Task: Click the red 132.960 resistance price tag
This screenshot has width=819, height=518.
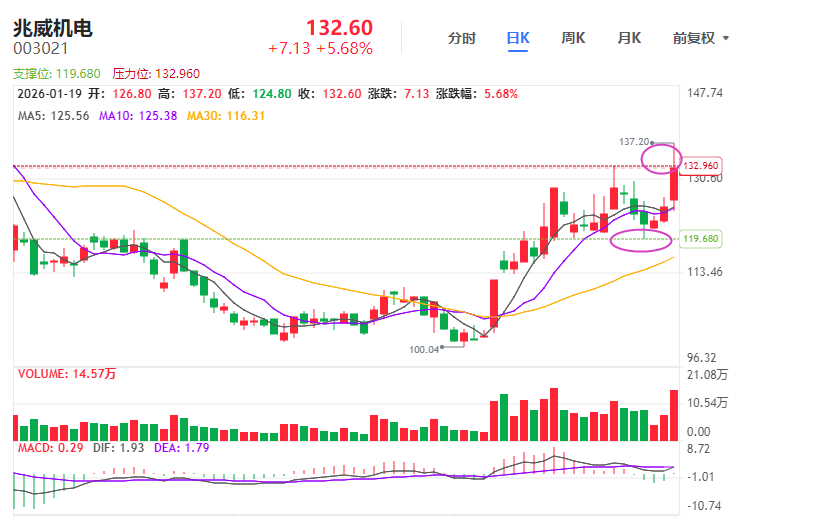Action: tap(700, 166)
